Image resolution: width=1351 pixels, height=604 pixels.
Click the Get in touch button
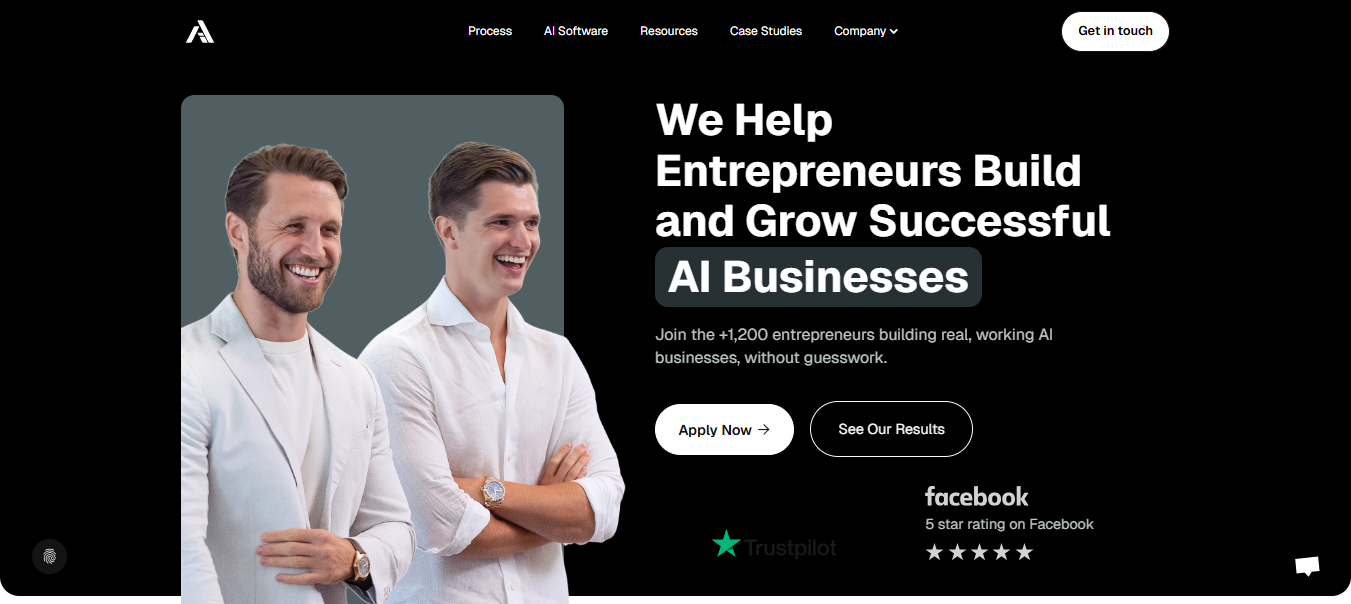click(x=1115, y=31)
